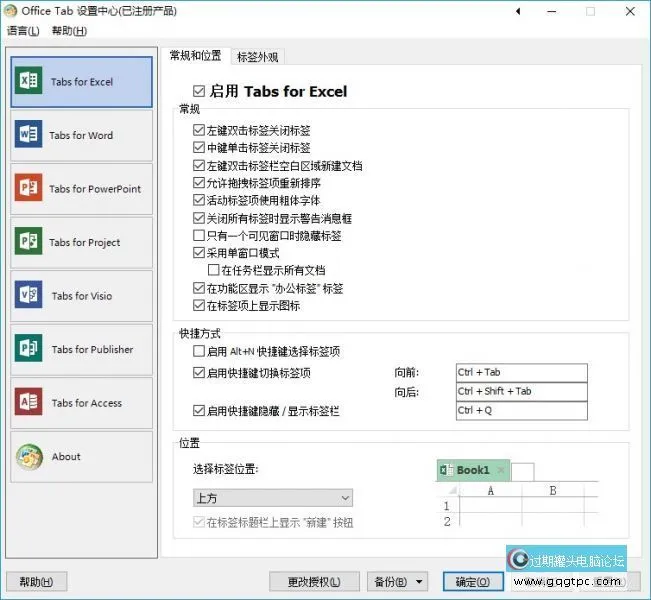Open the title bar dropdown arrow
The image size is (651, 600).
click(x=517, y=12)
